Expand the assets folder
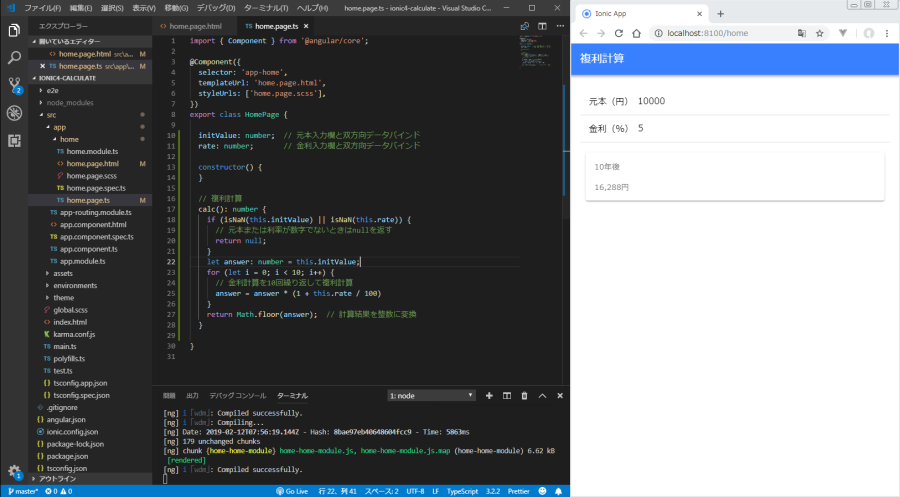Screen dimensions: 900x497 click(x=62, y=272)
